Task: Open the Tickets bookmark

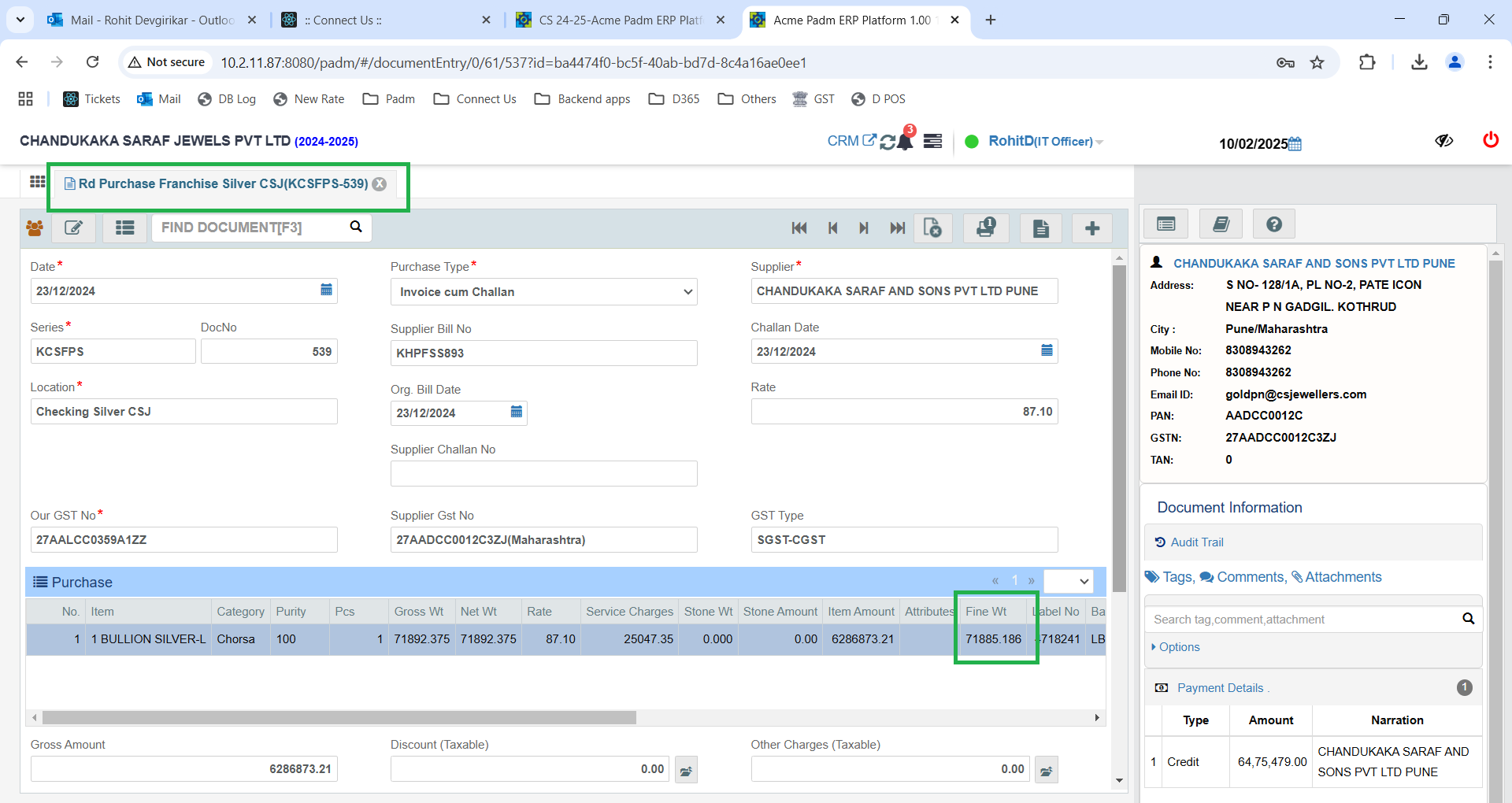Action: pyautogui.click(x=91, y=99)
